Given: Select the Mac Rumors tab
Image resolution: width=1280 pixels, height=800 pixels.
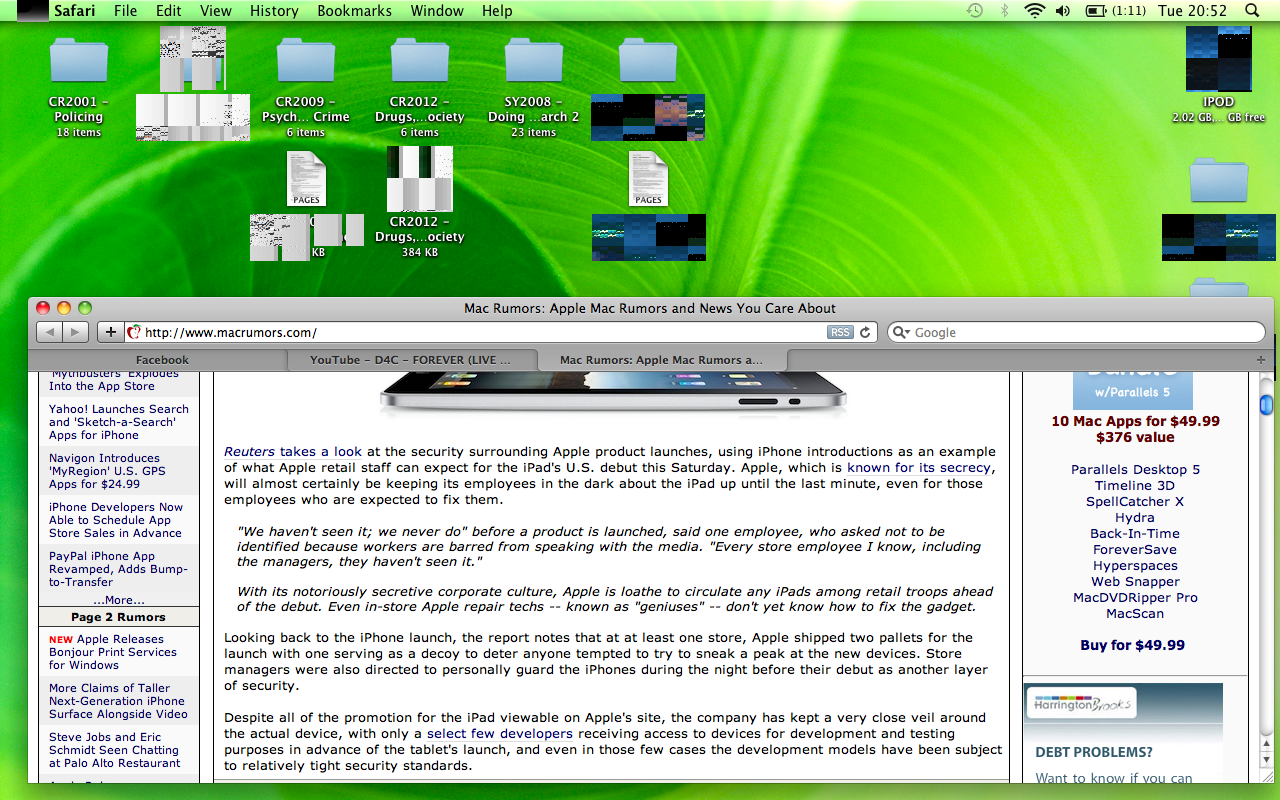Looking at the screenshot, I should 661,360.
